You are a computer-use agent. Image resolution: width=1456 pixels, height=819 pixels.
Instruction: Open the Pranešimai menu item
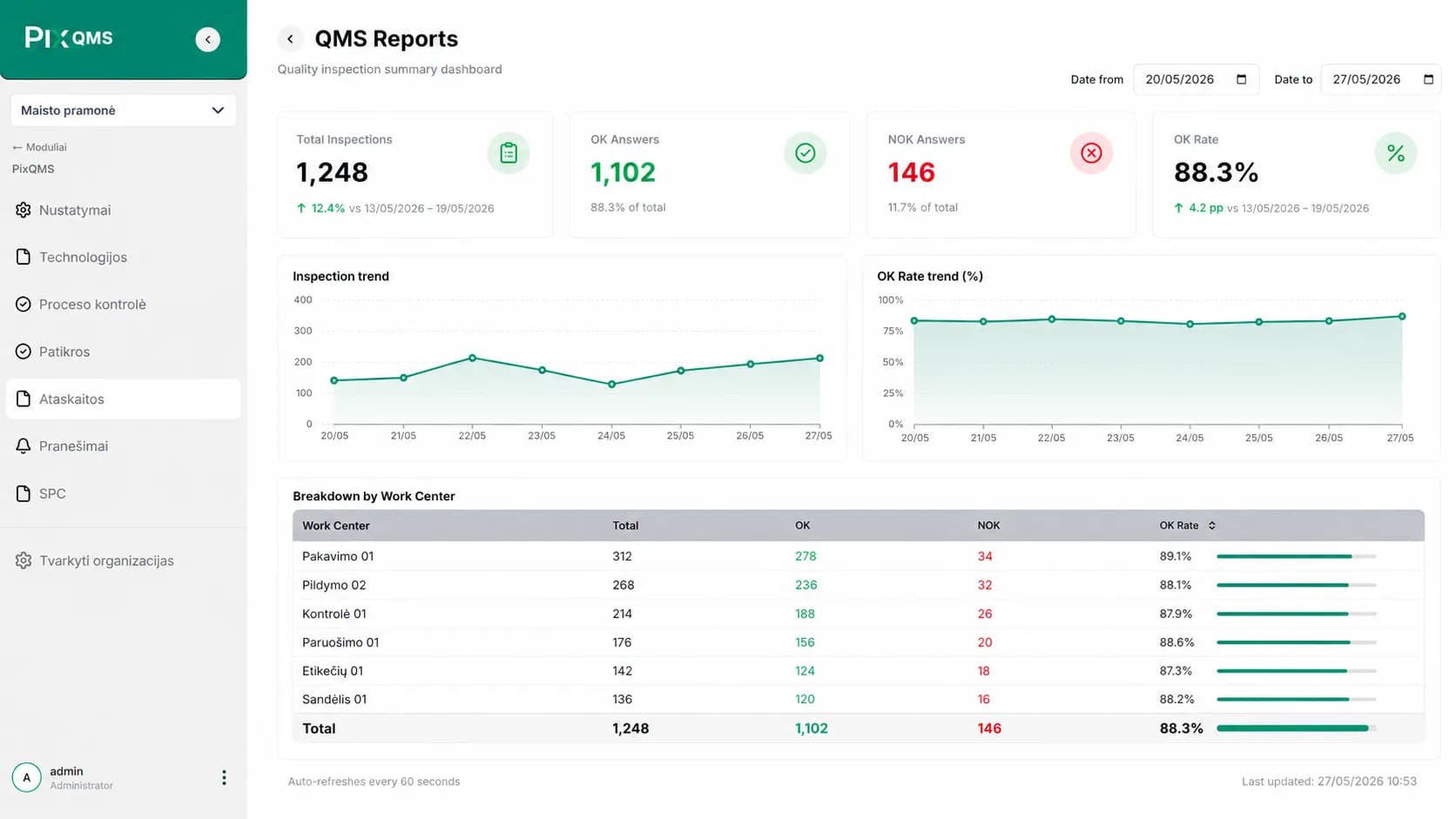(x=124, y=446)
